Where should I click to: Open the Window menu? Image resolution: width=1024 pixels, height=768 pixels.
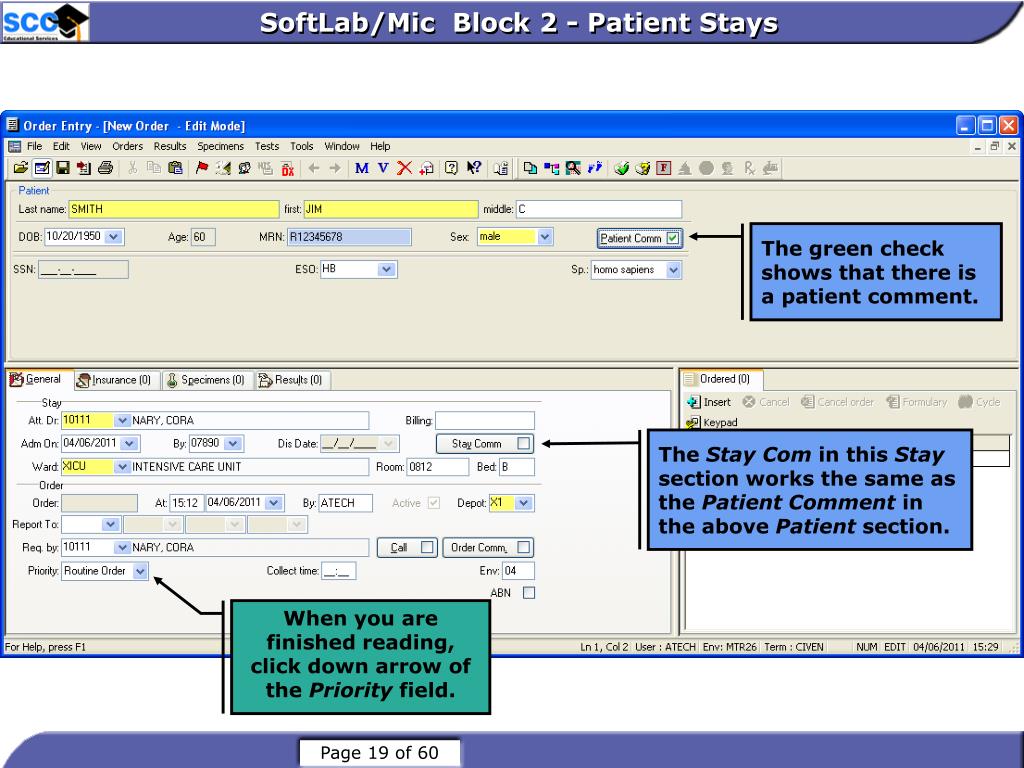[342, 146]
